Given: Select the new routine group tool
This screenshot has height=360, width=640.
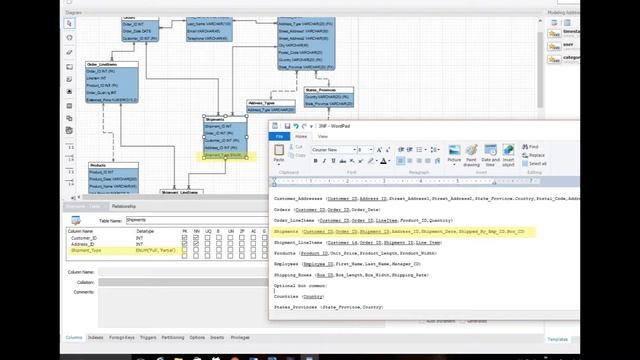Looking at the screenshot, I should pos(69,131).
